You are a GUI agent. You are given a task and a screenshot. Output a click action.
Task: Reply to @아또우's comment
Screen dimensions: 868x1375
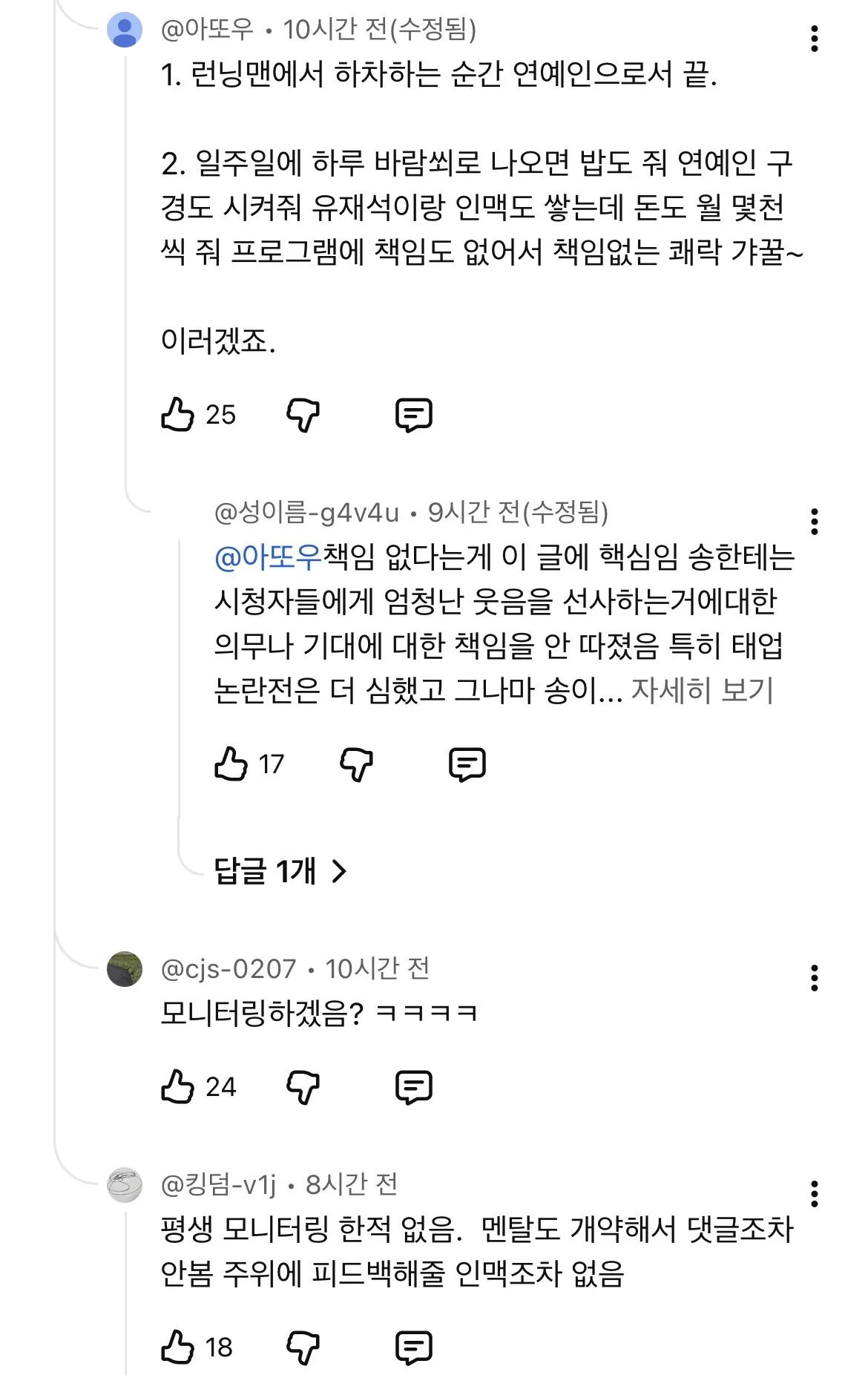click(413, 415)
